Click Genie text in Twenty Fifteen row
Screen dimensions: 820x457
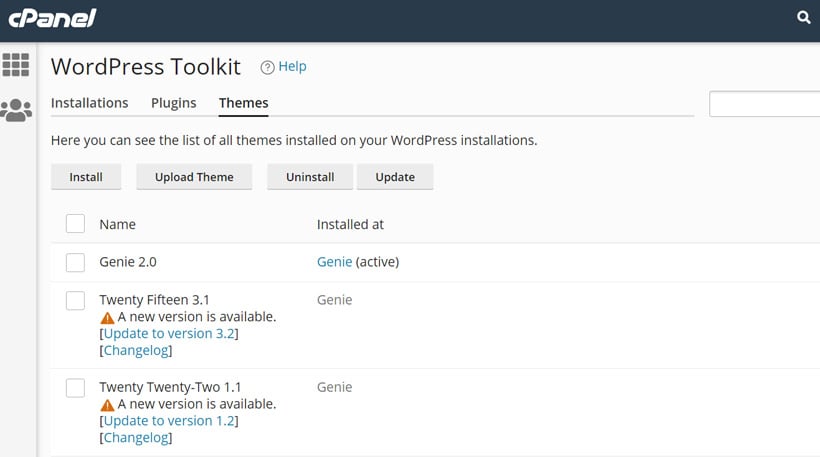334,300
